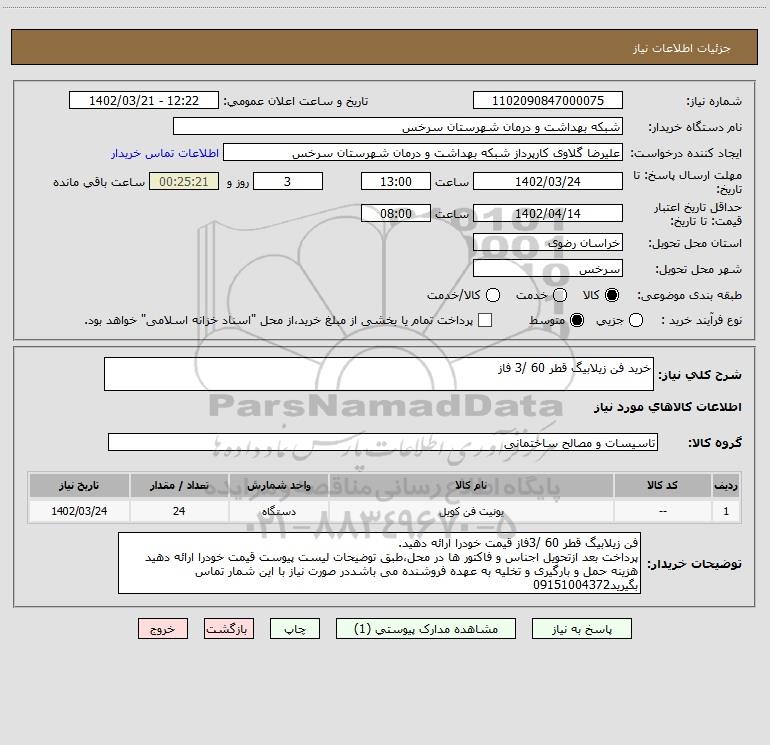Click the price validity date 1402/04/14 field
770x745 pixels.
point(548,213)
